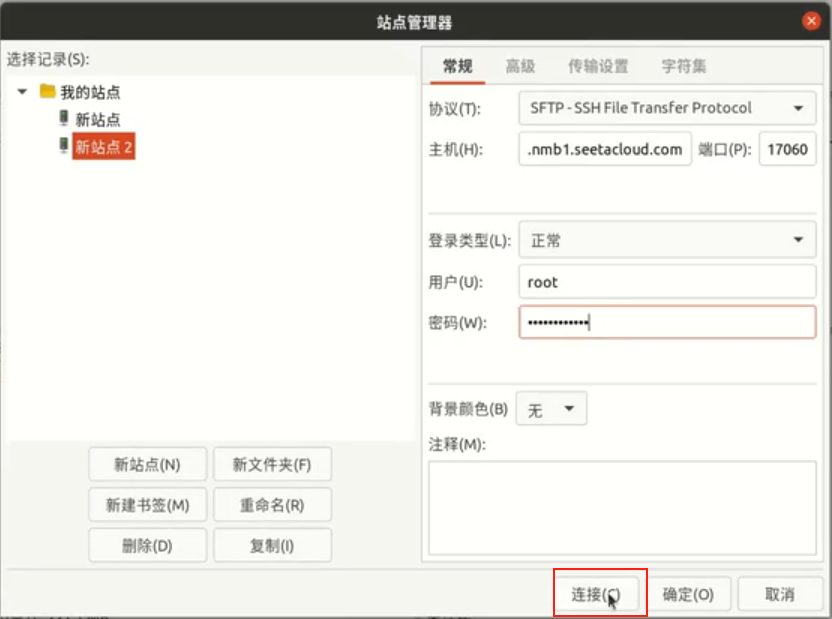Click the 删除(D) button
This screenshot has height=619, width=832.
148,545
